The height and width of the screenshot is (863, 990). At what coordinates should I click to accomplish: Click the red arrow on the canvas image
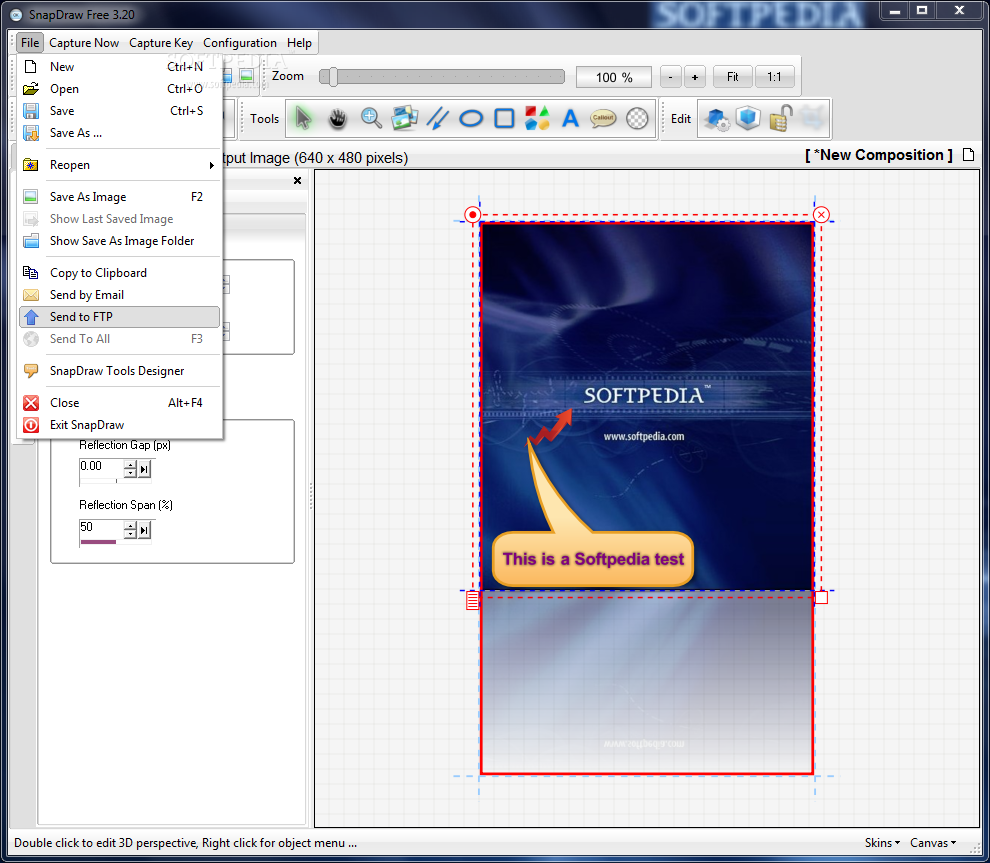click(550, 427)
